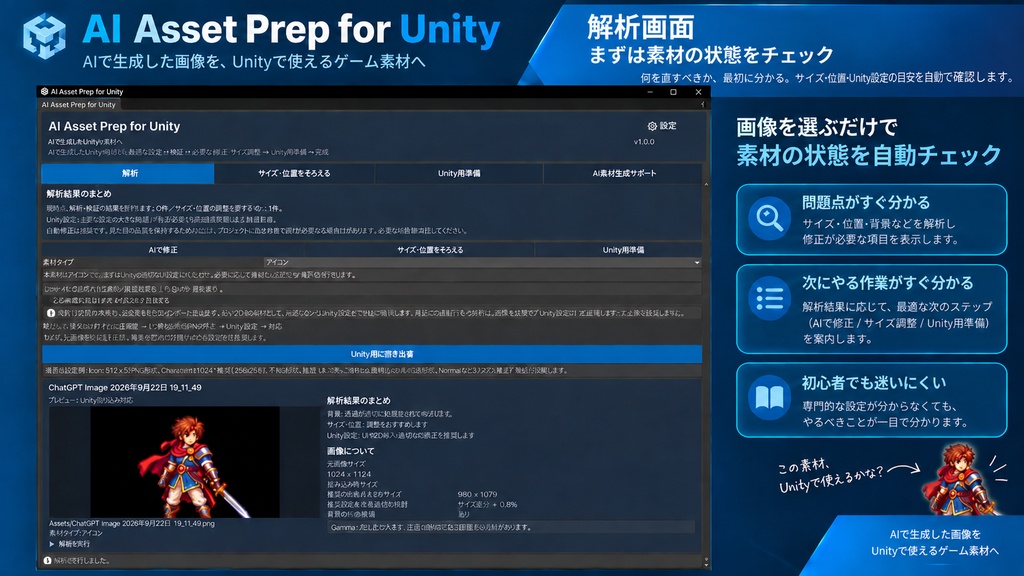Open 設定 settings button
The height and width of the screenshot is (576, 1024).
coord(662,126)
